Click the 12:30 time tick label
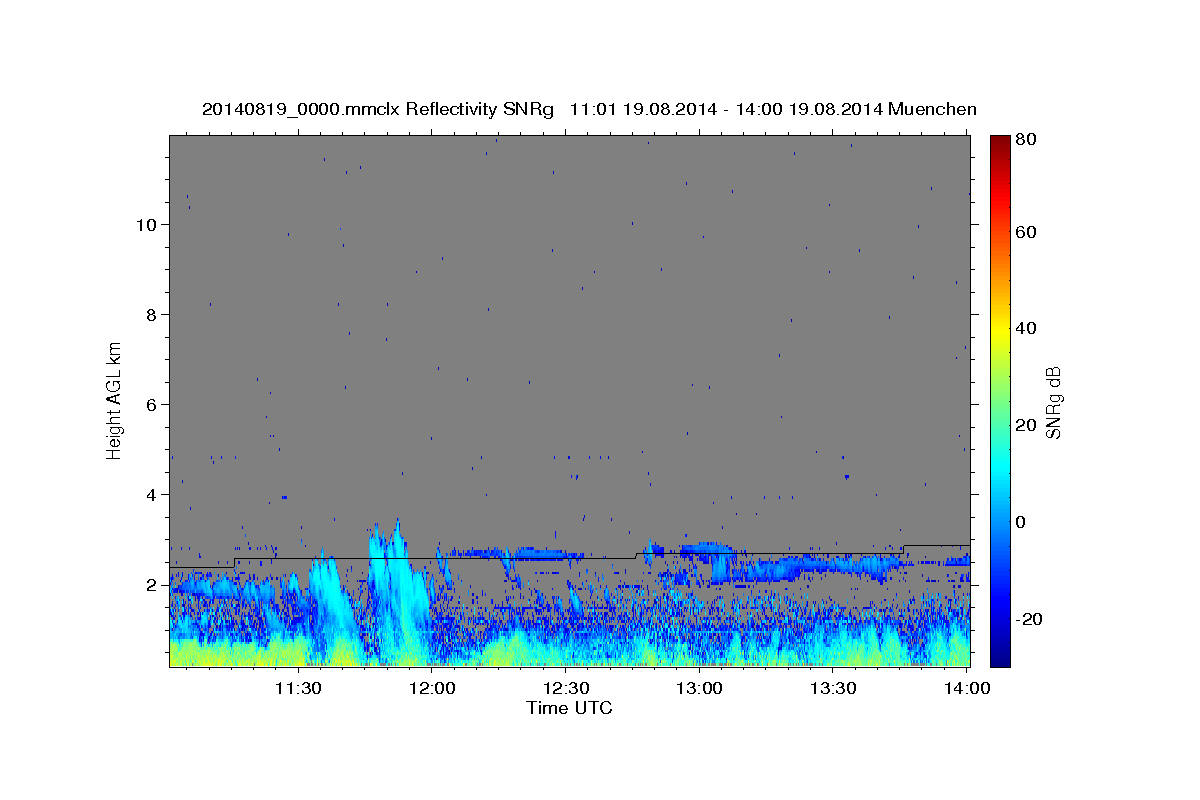 click(566, 688)
